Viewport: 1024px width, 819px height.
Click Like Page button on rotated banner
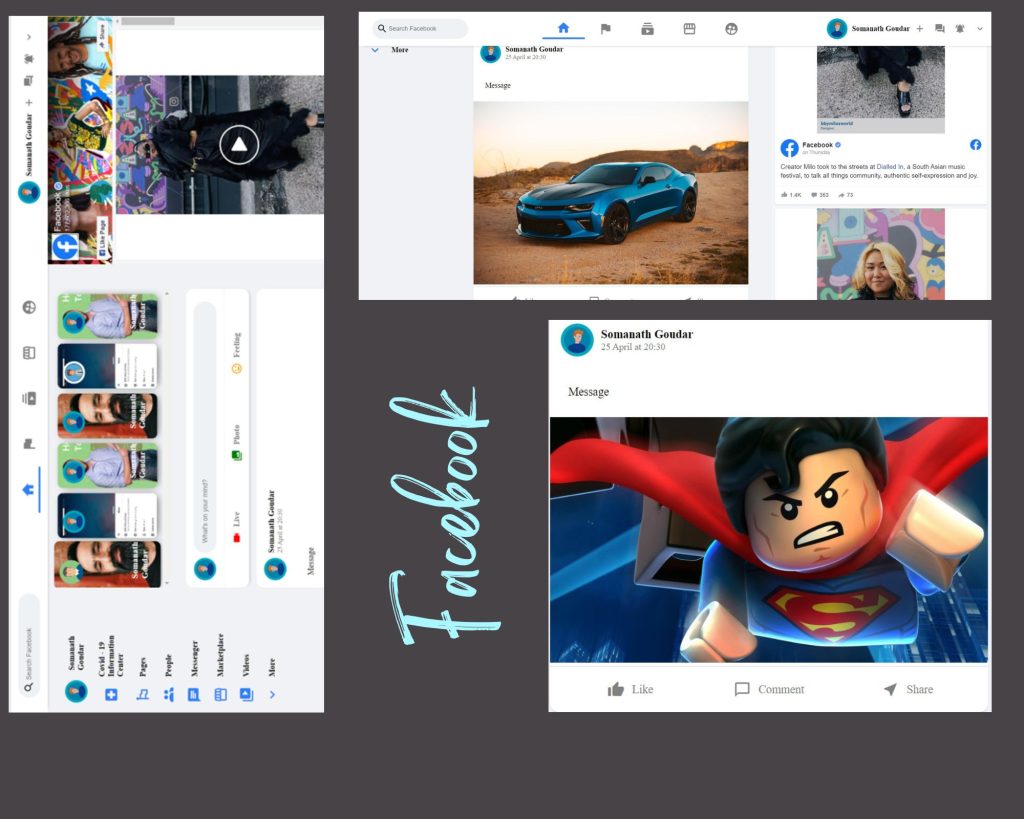coord(103,238)
